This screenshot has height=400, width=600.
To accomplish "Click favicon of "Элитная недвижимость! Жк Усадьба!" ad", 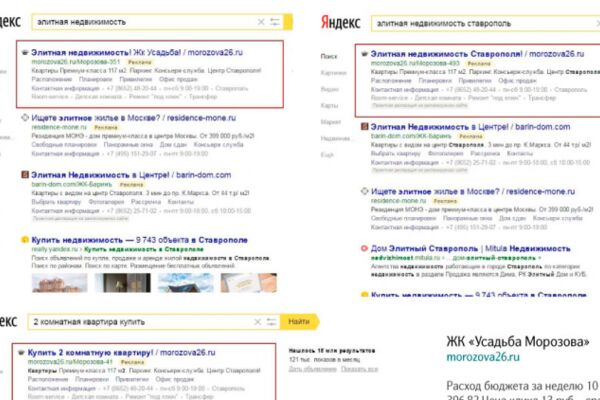I will [25, 52].
